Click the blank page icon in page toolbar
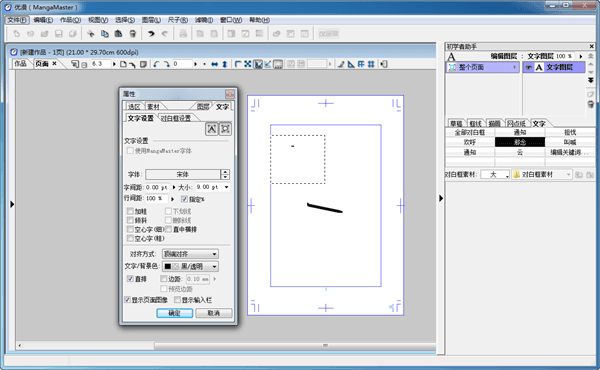 pos(123,64)
